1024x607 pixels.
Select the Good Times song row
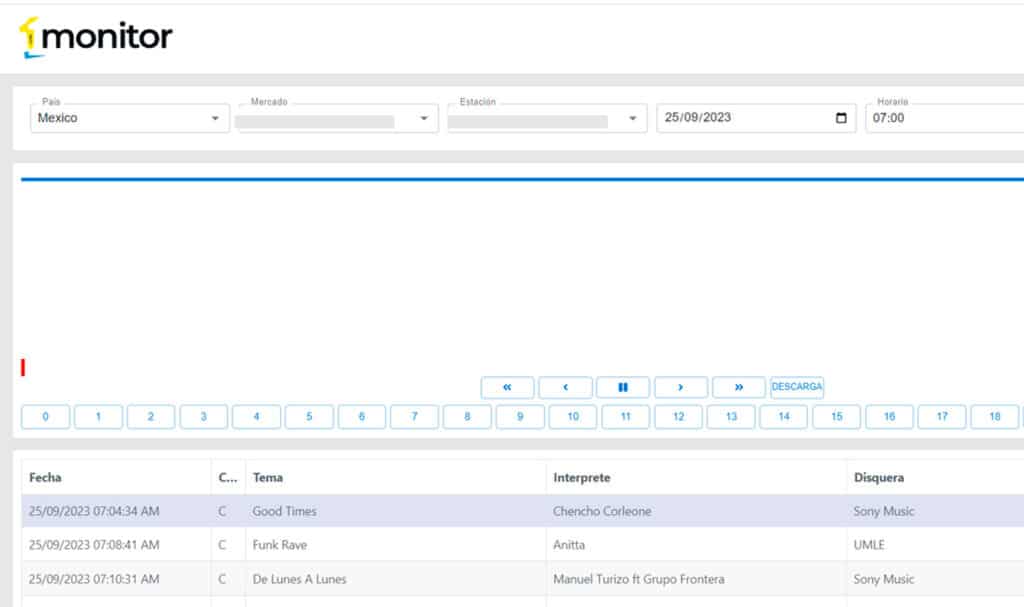[x=284, y=511]
